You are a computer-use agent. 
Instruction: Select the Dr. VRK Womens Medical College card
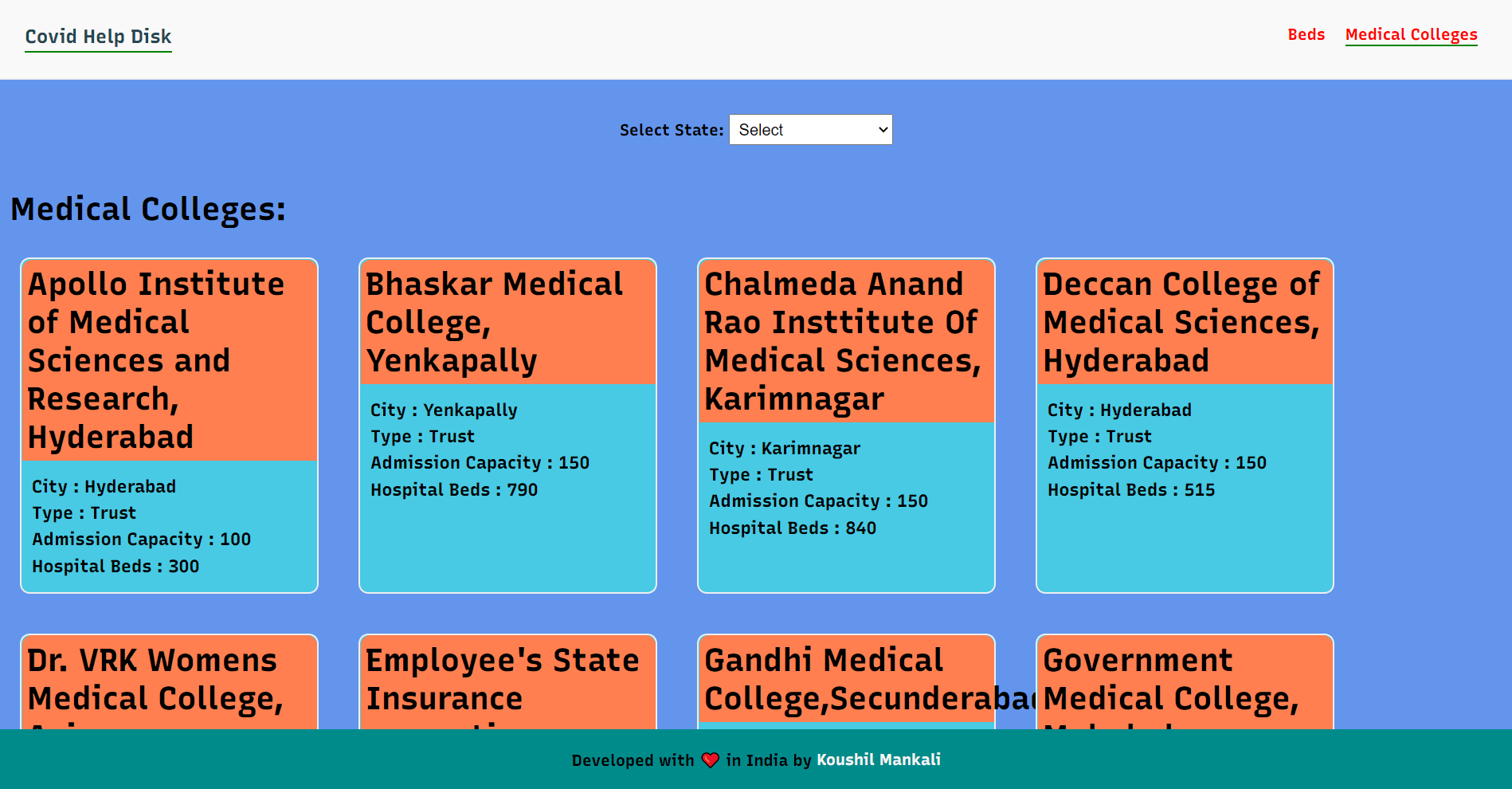point(169,682)
